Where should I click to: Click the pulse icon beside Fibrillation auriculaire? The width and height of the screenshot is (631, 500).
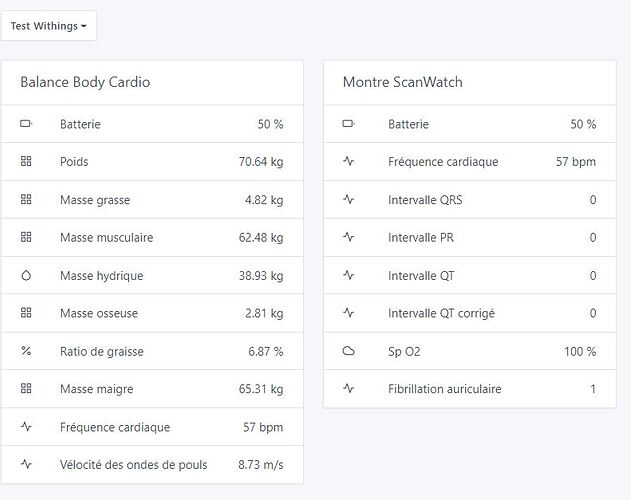pyautogui.click(x=348, y=389)
